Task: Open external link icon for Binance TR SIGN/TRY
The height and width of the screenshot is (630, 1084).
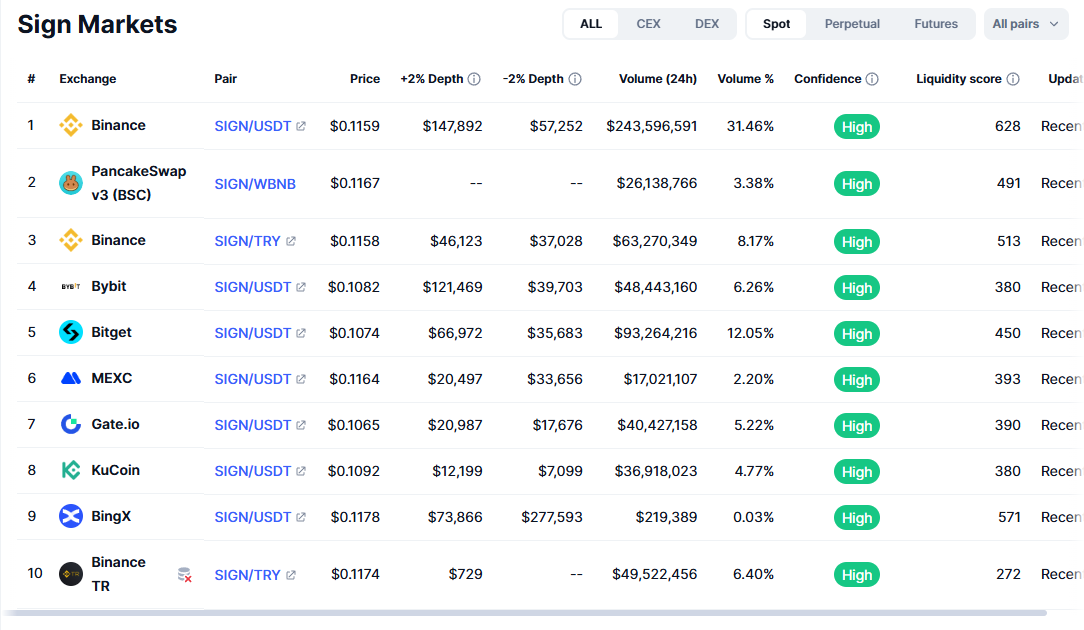Action: tap(291, 575)
